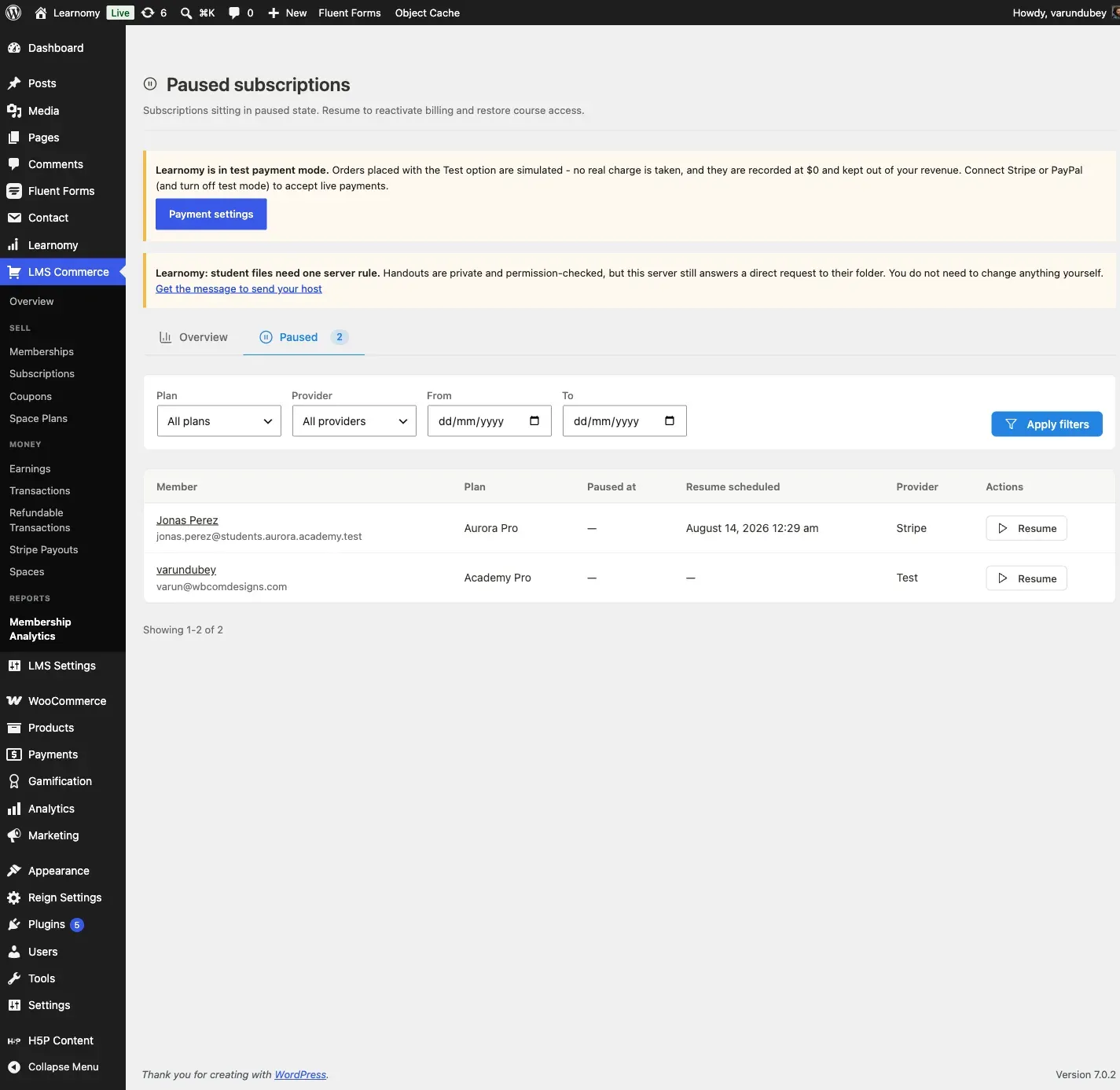1120x1090 pixels.
Task: Open Stripe Payouts submenu item
Action: click(44, 550)
